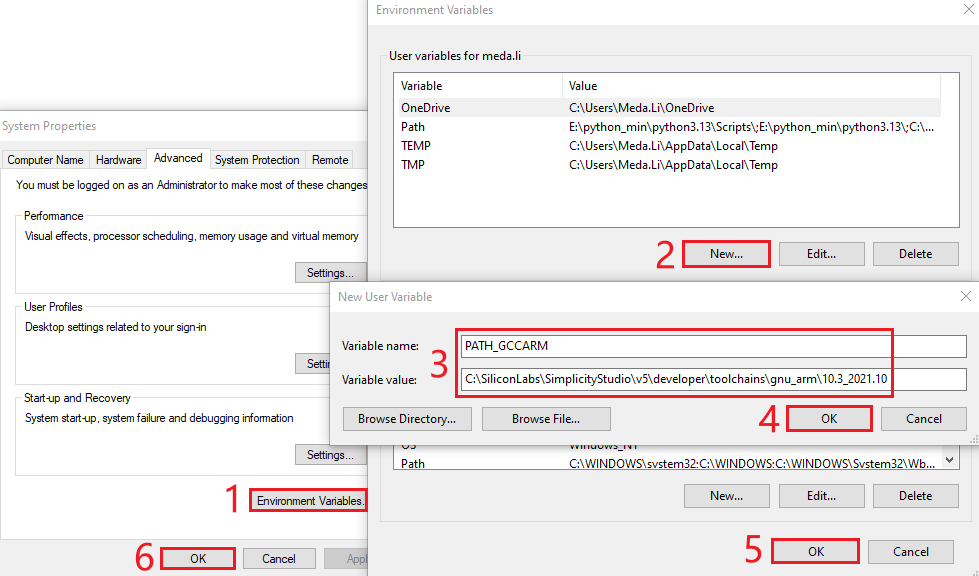Viewport: 979px width, 576px height.
Task: Click the Environment Variables button
Action: (309, 500)
